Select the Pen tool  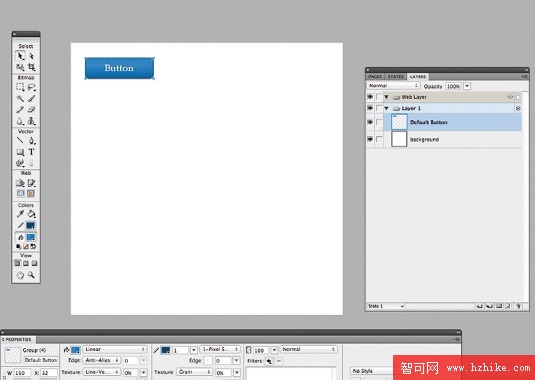tap(31, 141)
